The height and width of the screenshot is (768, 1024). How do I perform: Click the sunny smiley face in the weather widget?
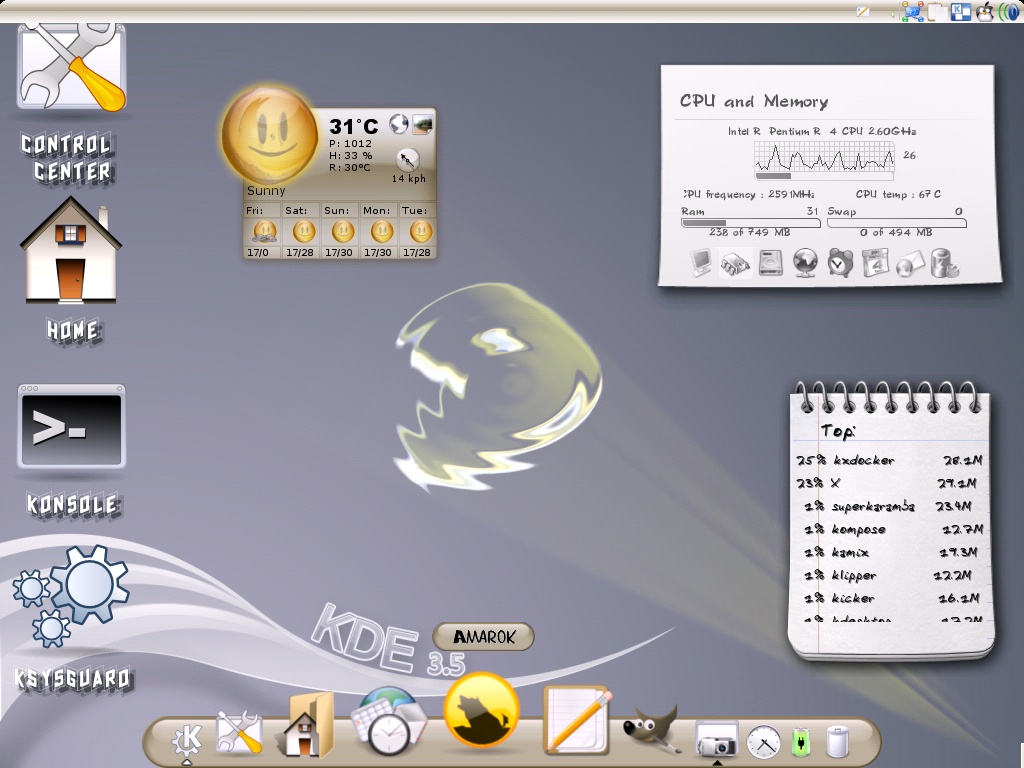point(269,135)
